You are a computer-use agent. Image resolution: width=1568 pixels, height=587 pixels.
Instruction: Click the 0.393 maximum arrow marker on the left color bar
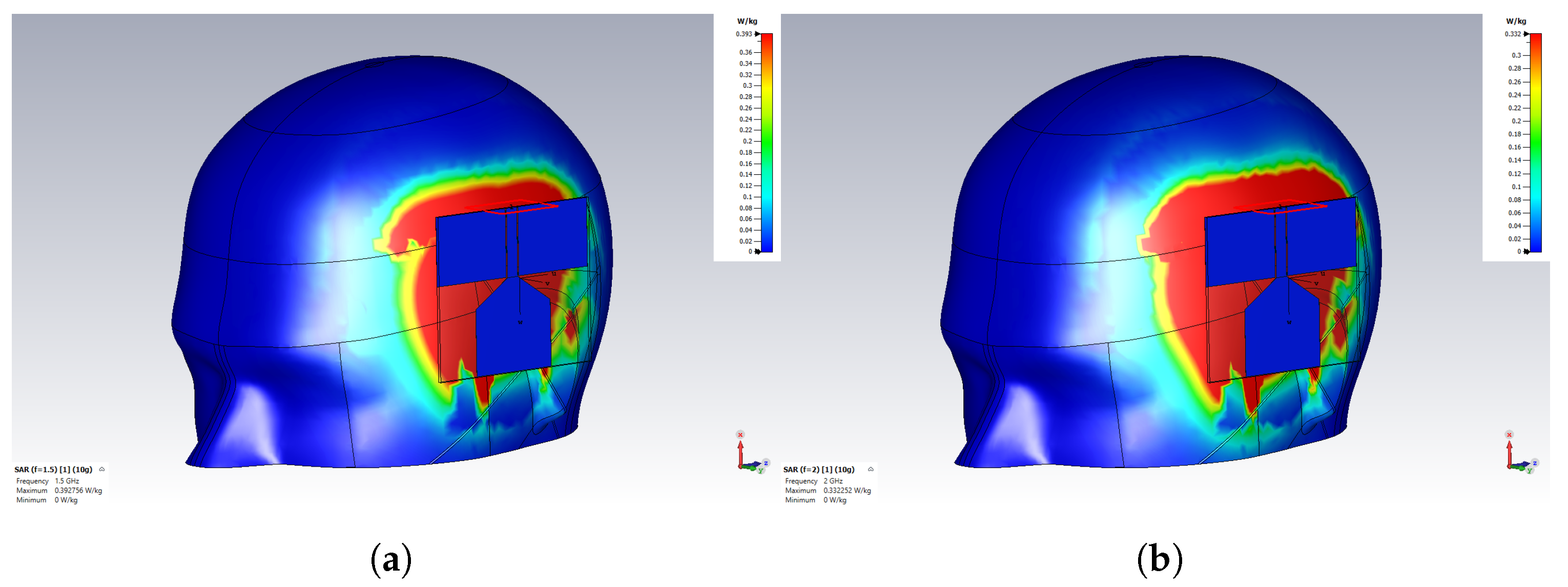758,34
